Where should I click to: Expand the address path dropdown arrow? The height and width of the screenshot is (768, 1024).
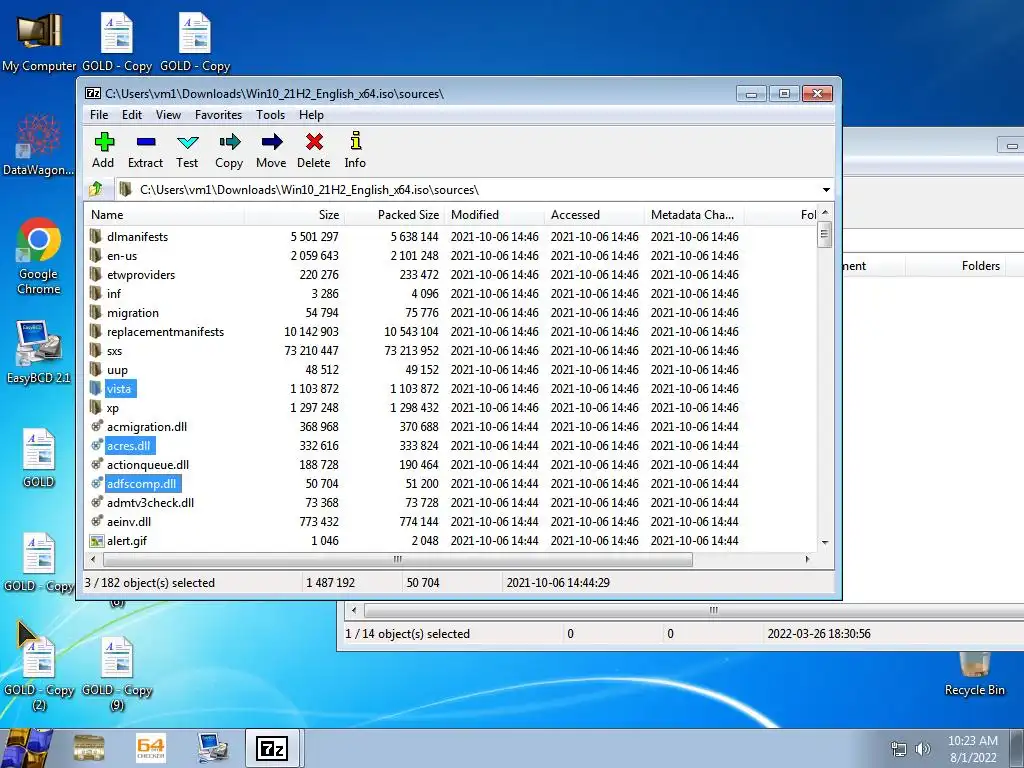pyautogui.click(x=826, y=189)
